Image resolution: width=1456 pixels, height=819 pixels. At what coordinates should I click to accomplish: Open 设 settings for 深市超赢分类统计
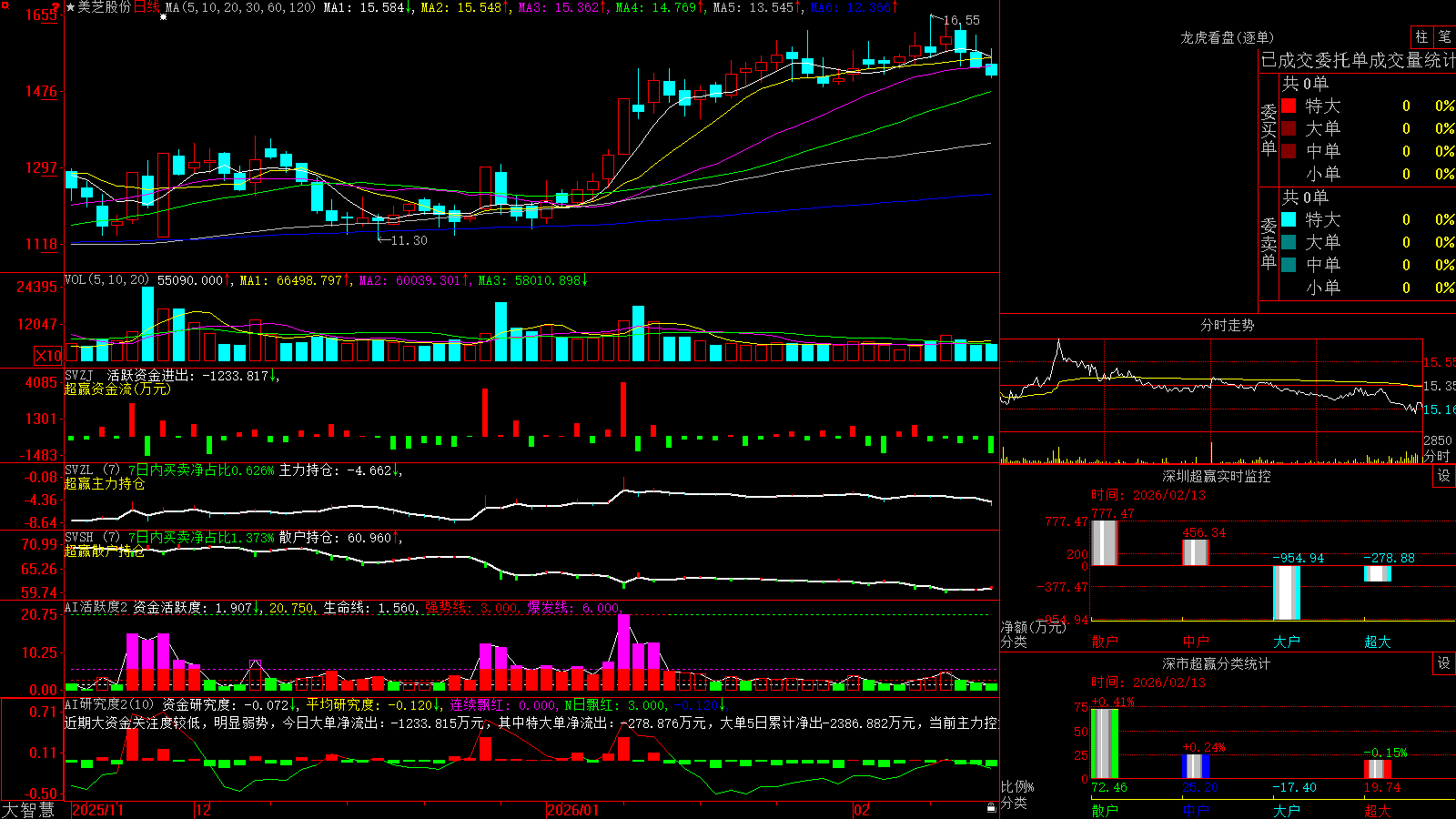pos(1444,663)
